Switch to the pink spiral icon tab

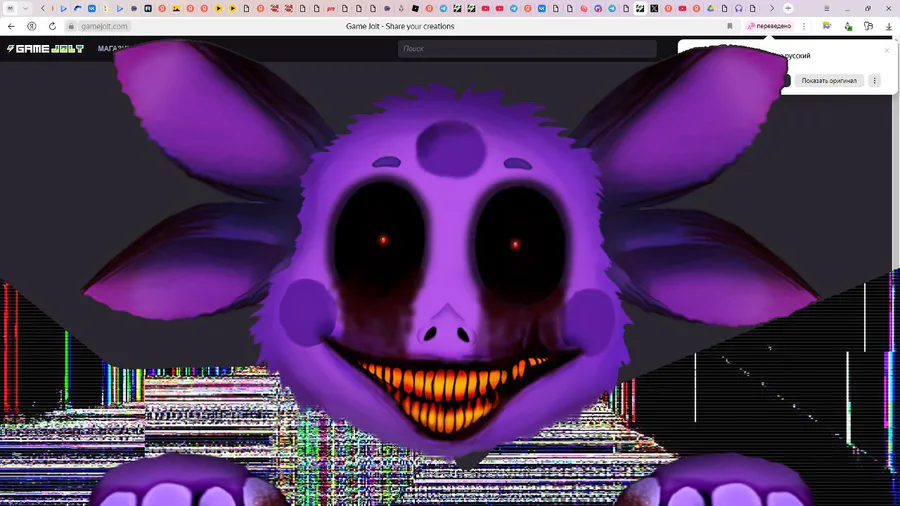click(x=584, y=9)
